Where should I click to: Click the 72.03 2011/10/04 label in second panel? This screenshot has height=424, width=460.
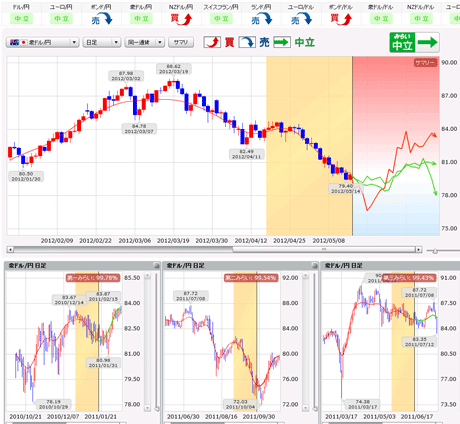pyautogui.click(x=240, y=404)
